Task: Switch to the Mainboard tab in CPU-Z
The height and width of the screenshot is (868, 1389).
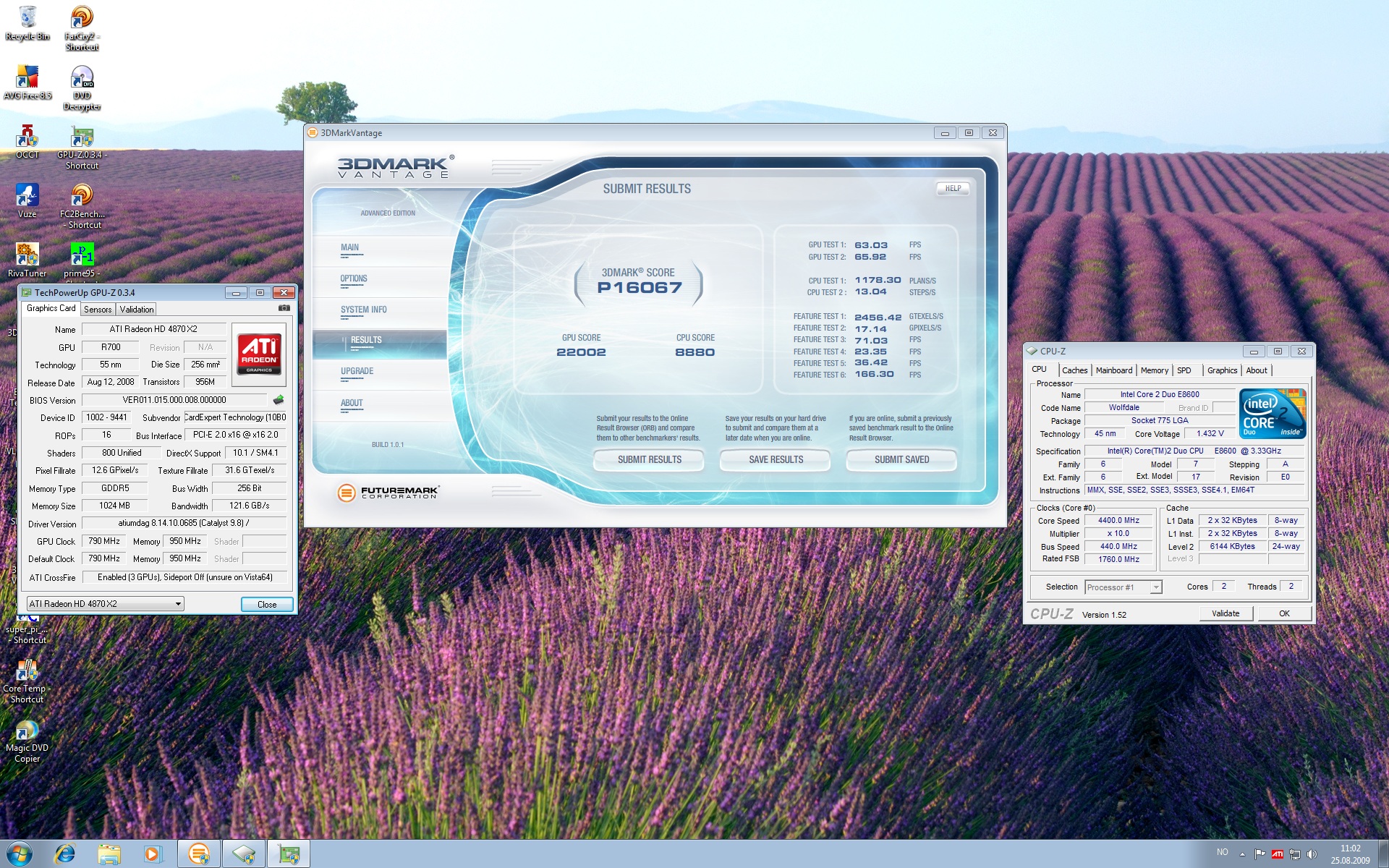Action: pos(1113,370)
